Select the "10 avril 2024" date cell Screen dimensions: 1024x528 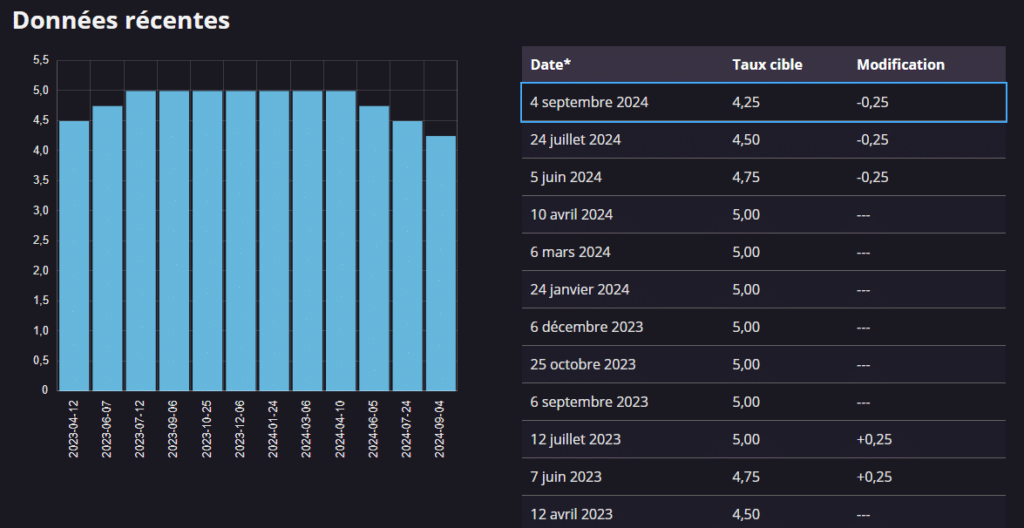571,214
